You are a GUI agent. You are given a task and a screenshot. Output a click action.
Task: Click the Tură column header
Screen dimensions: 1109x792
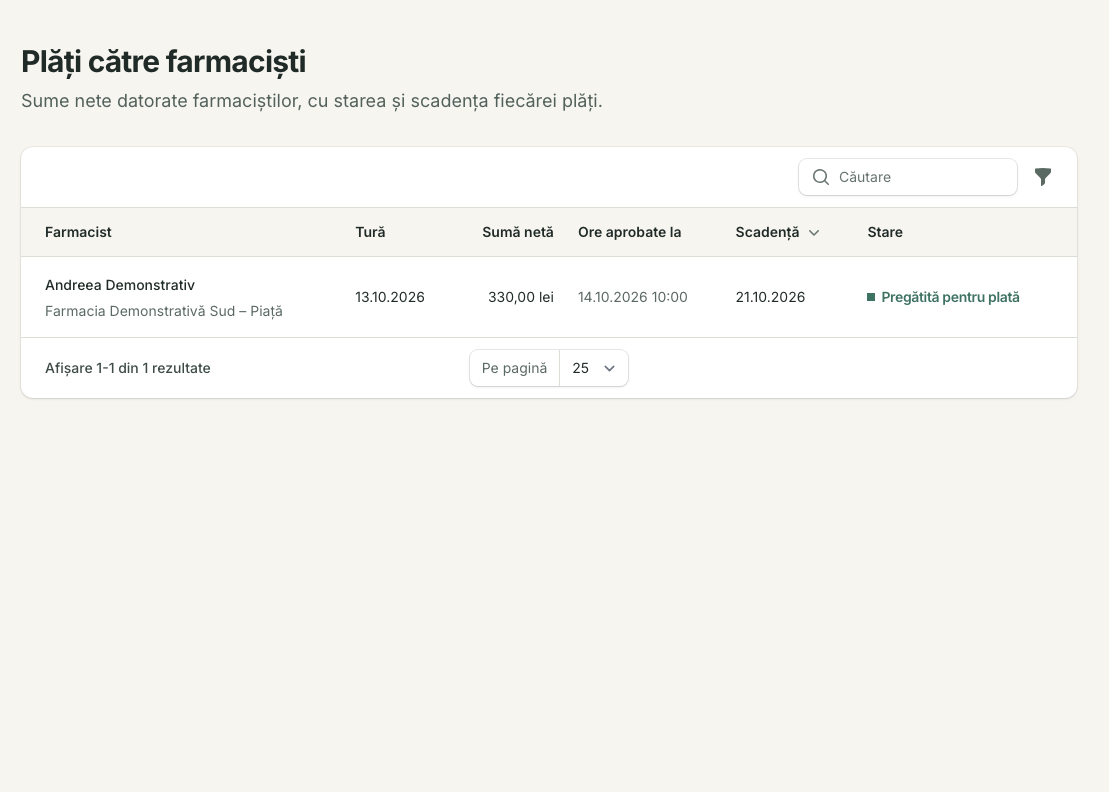tap(371, 232)
